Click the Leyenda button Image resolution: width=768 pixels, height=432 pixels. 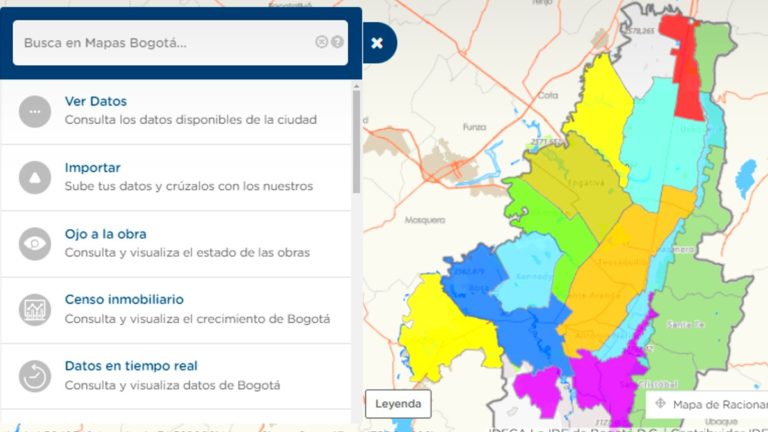tap(397, 404)
